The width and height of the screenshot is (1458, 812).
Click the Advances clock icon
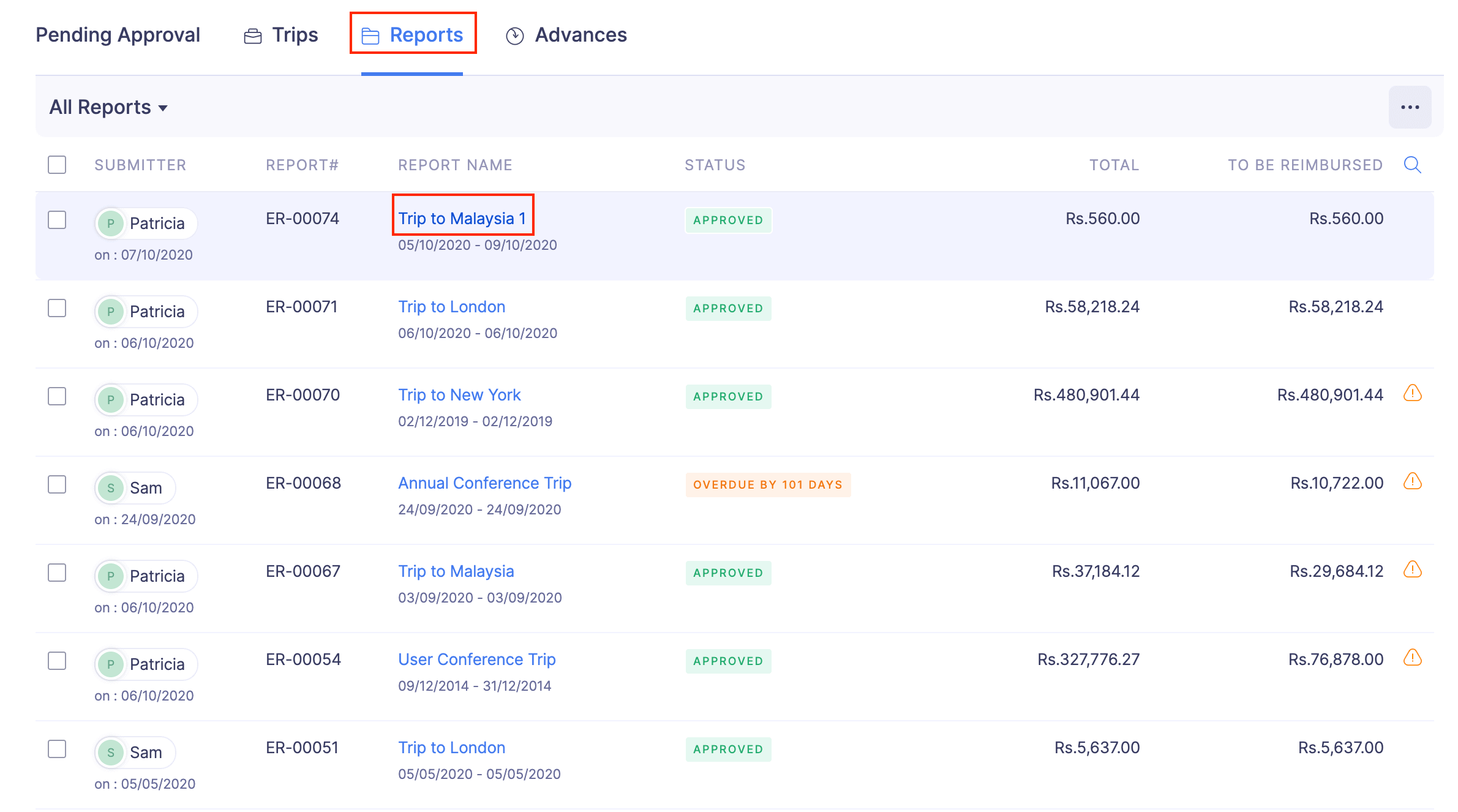(x=514, y=36)
